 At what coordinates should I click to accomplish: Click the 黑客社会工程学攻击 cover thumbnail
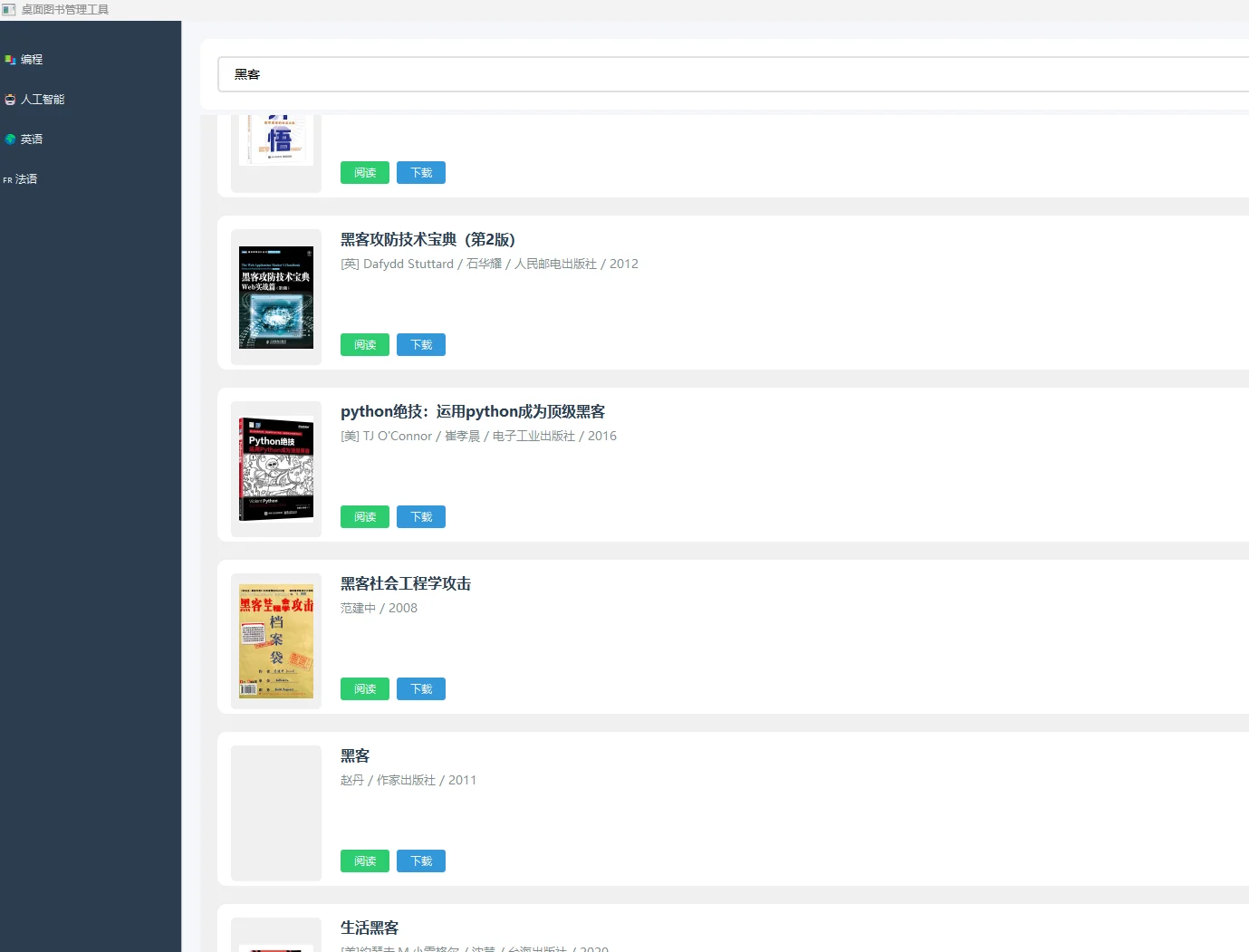(276, 641)
